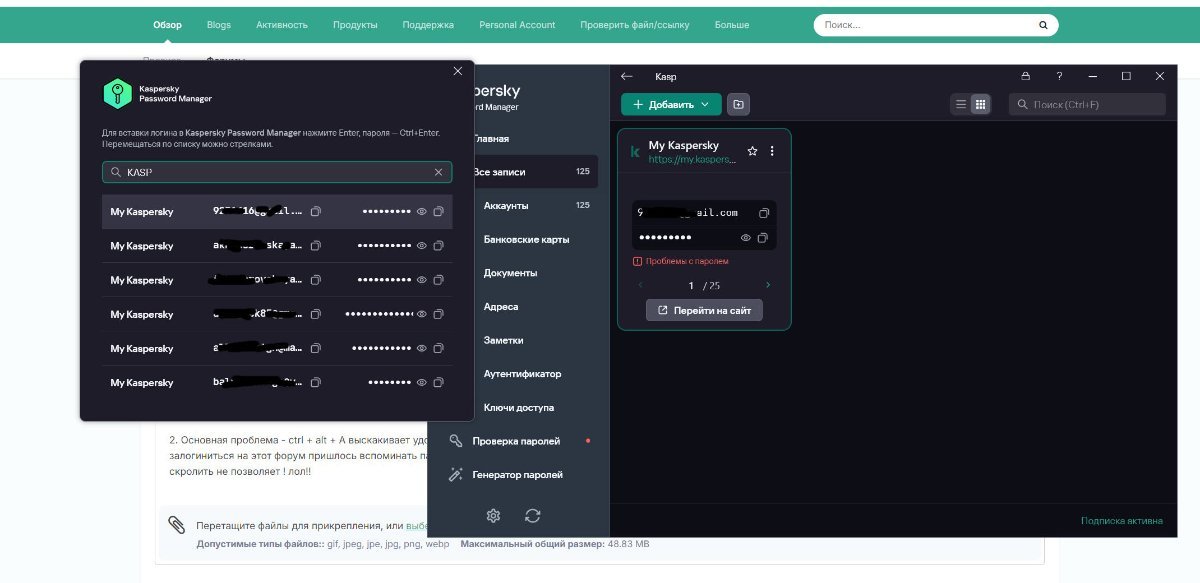
Task: Reveal the longest masked password in the popup
Action: pos(422,314)
